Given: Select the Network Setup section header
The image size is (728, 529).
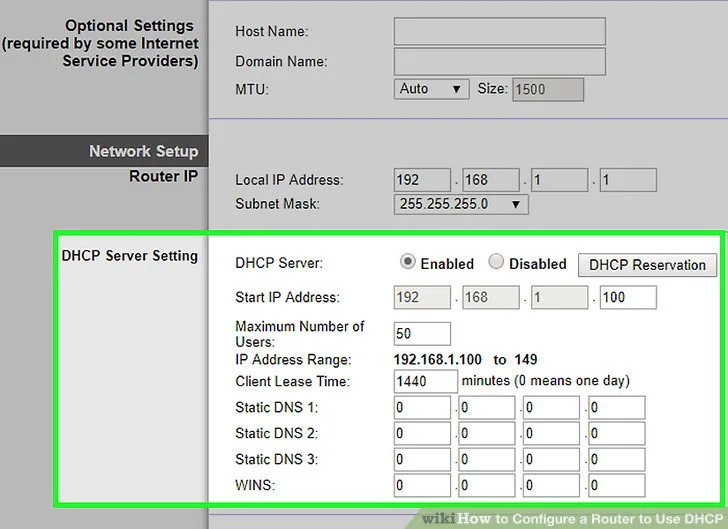Looking at the screenshot, I should [104, 151].
